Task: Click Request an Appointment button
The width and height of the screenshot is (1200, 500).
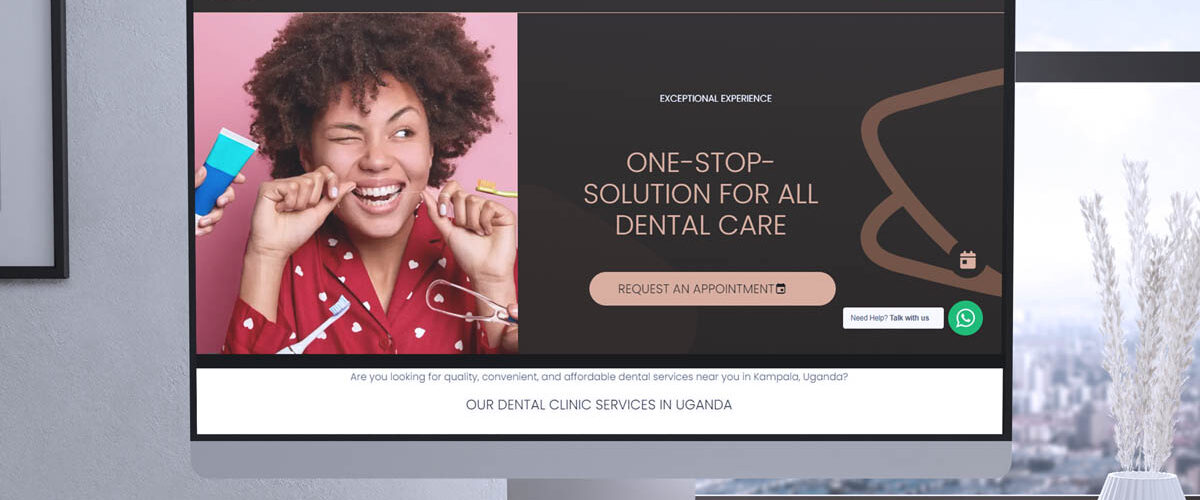Action: [x=712, y=289]
